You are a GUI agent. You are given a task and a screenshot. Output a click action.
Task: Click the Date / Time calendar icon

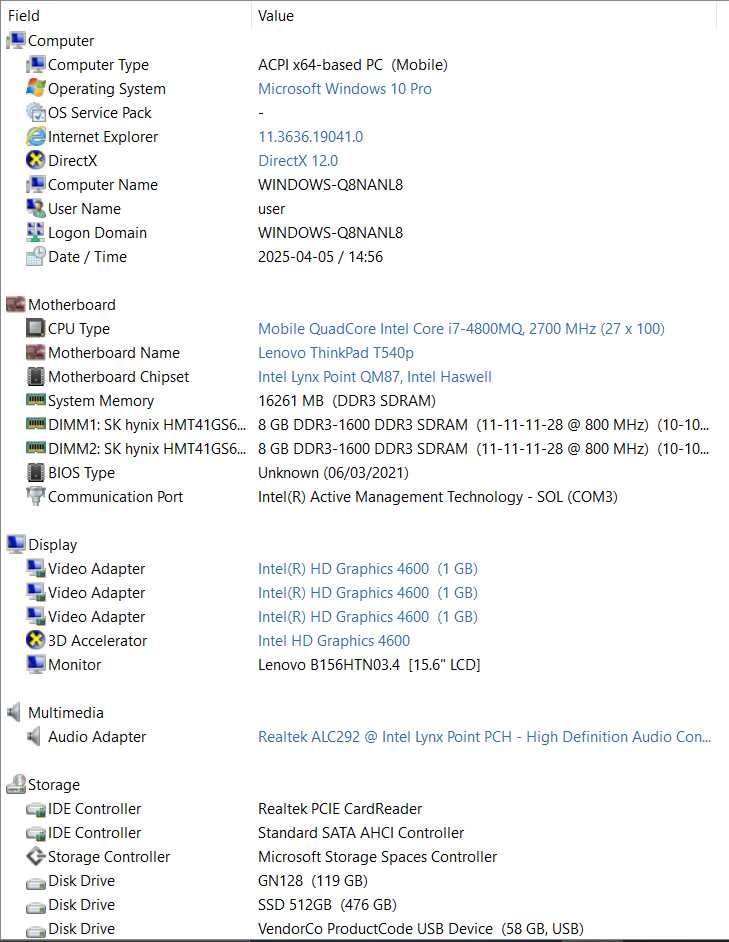35,257
